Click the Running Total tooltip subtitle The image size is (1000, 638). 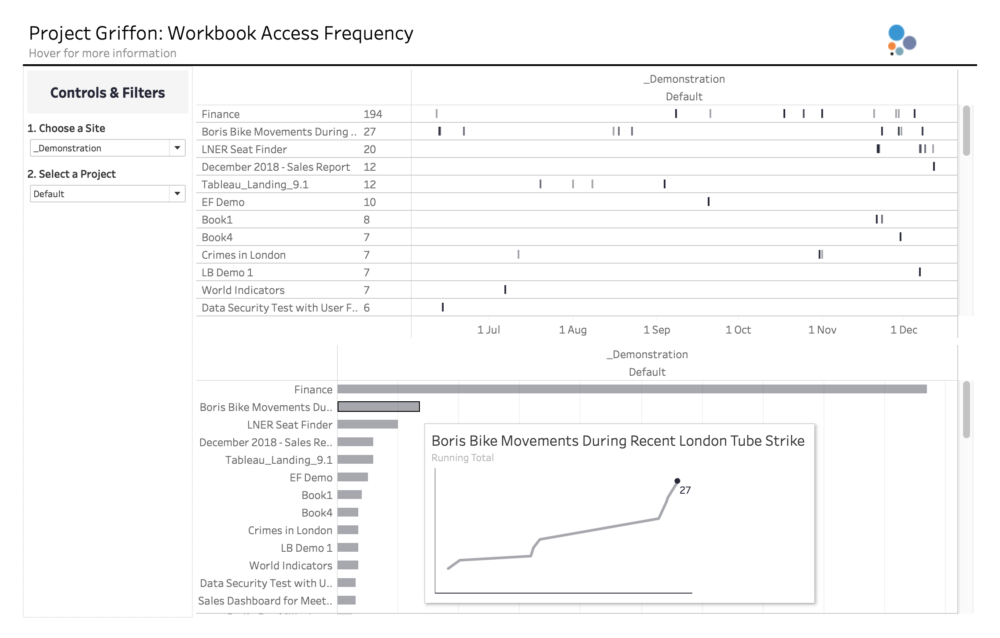tap(462, 457)
